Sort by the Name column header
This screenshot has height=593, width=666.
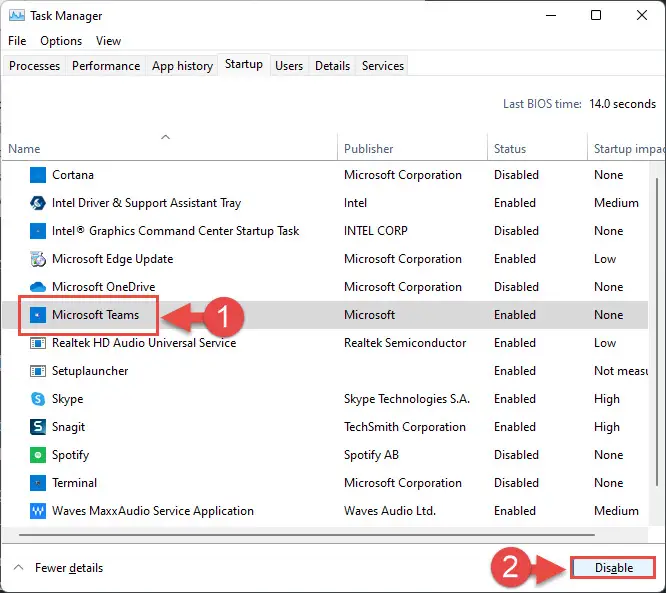pyautogui.click(x=170, y=147)
